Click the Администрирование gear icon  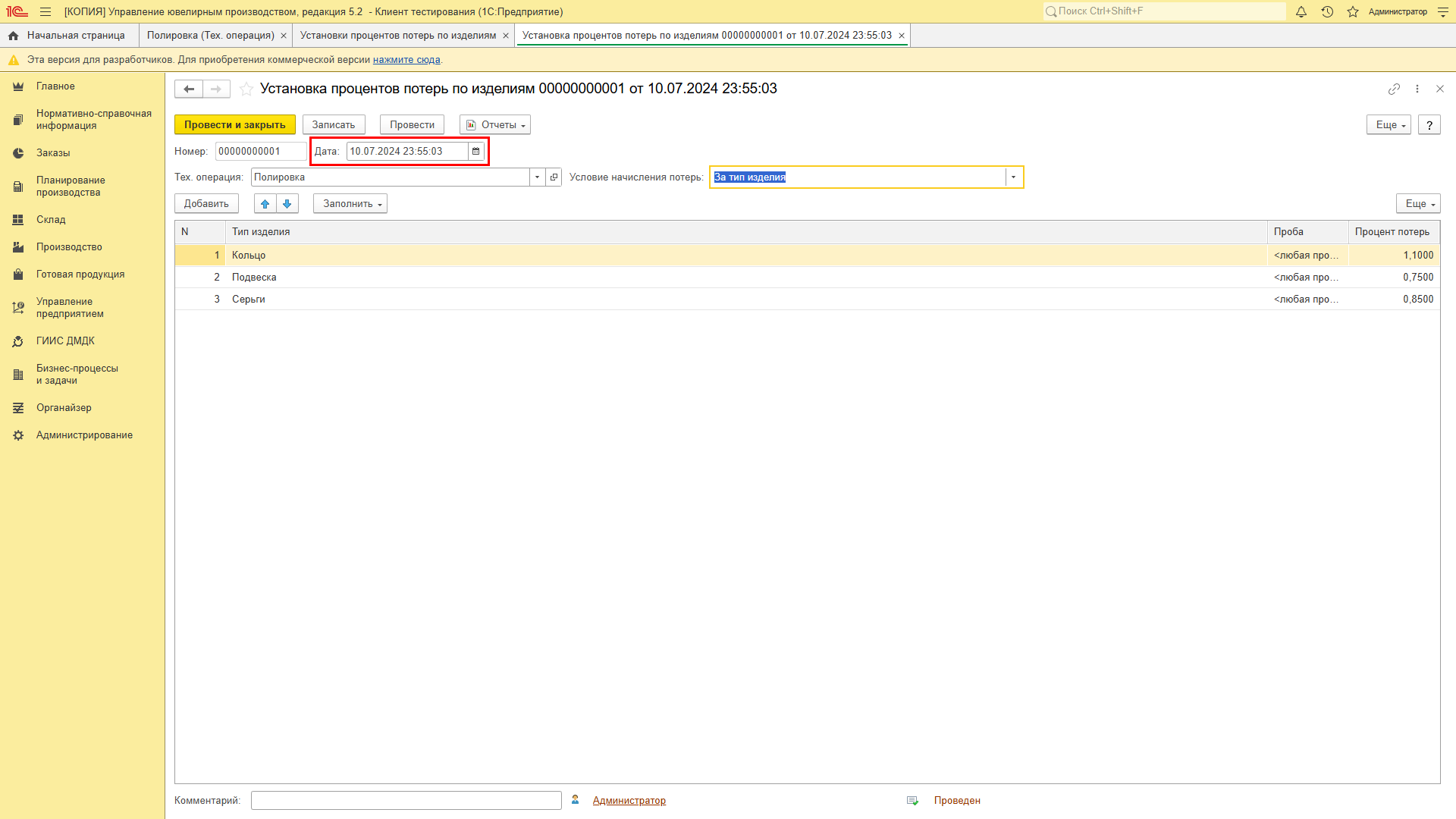pos(18,435)
